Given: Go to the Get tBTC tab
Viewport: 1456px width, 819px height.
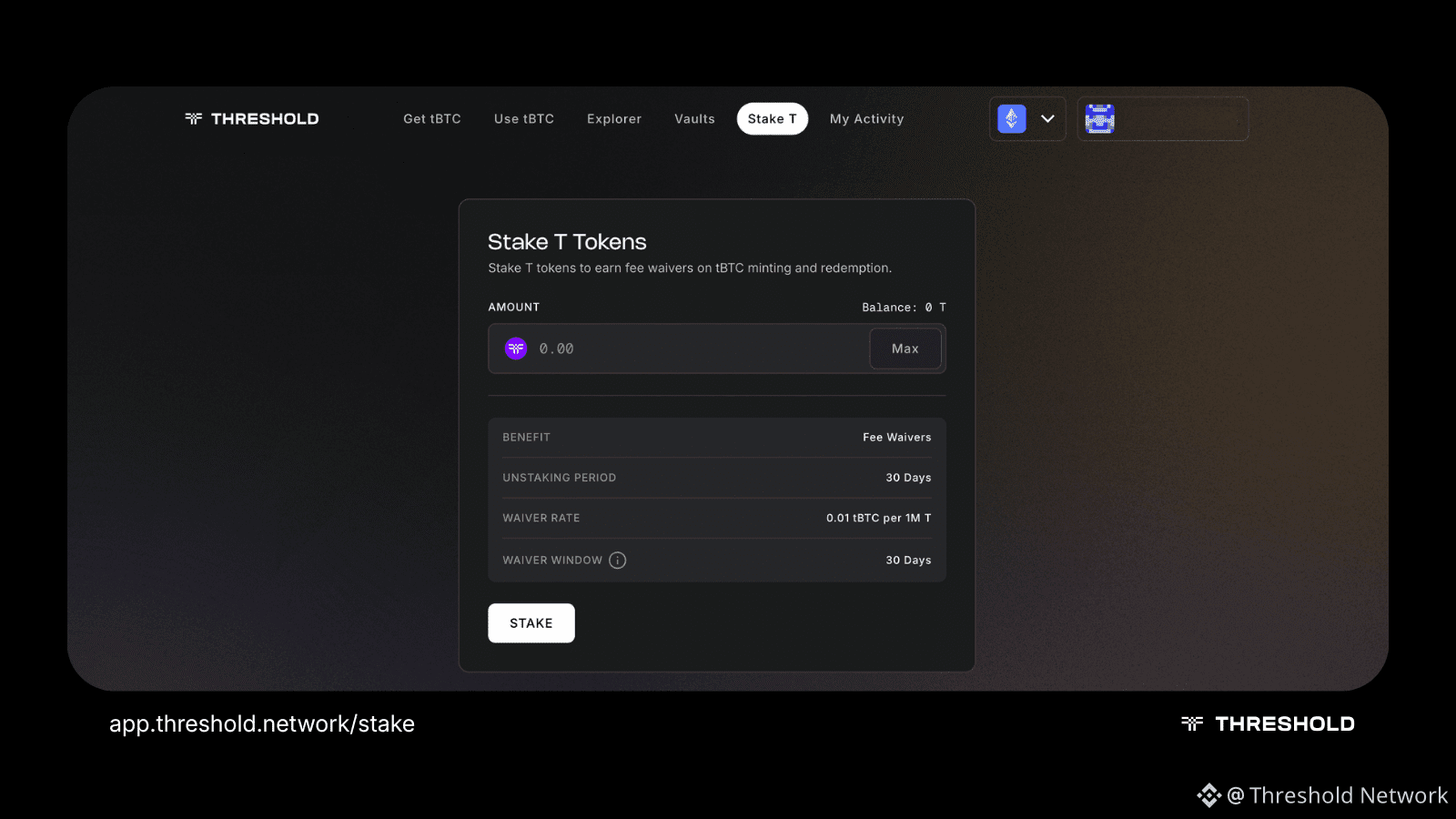Looking at the screenshot, I should 432,119.
